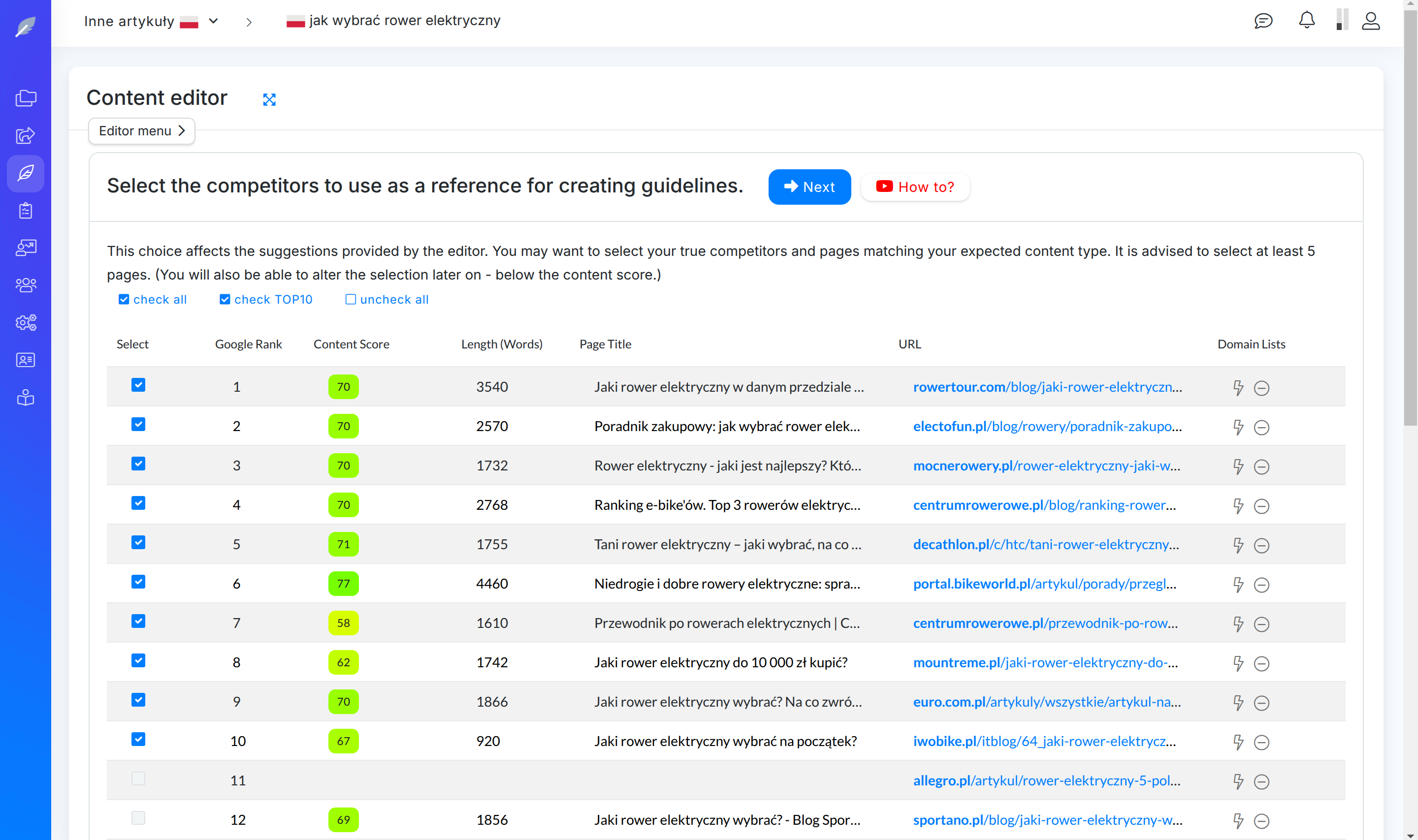Open the chat messages icon in header
The image size is (1418, 840).
[x=1263, y=21]
